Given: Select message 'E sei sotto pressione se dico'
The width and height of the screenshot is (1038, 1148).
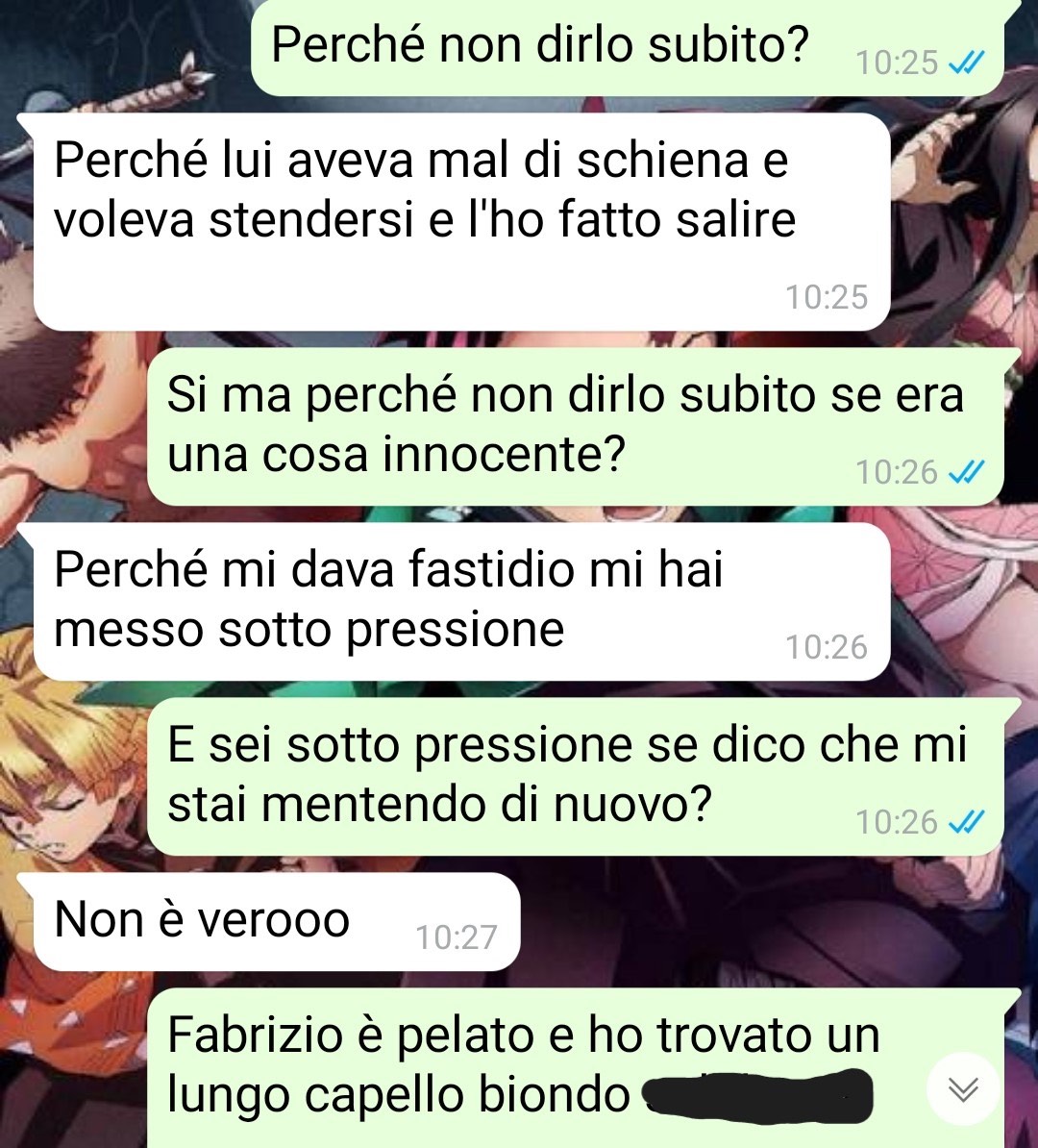Looking at the screenshot, I should click(x=576, y=776).
